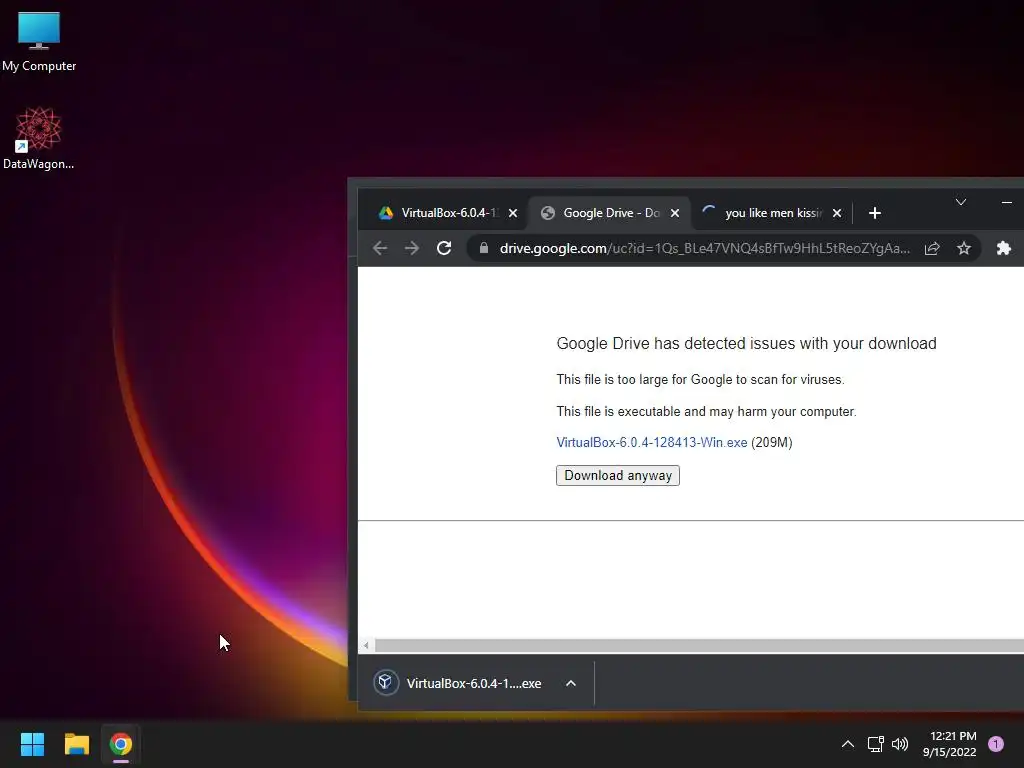
Task: Open Chrome tab search chevron
Action: 961,202
